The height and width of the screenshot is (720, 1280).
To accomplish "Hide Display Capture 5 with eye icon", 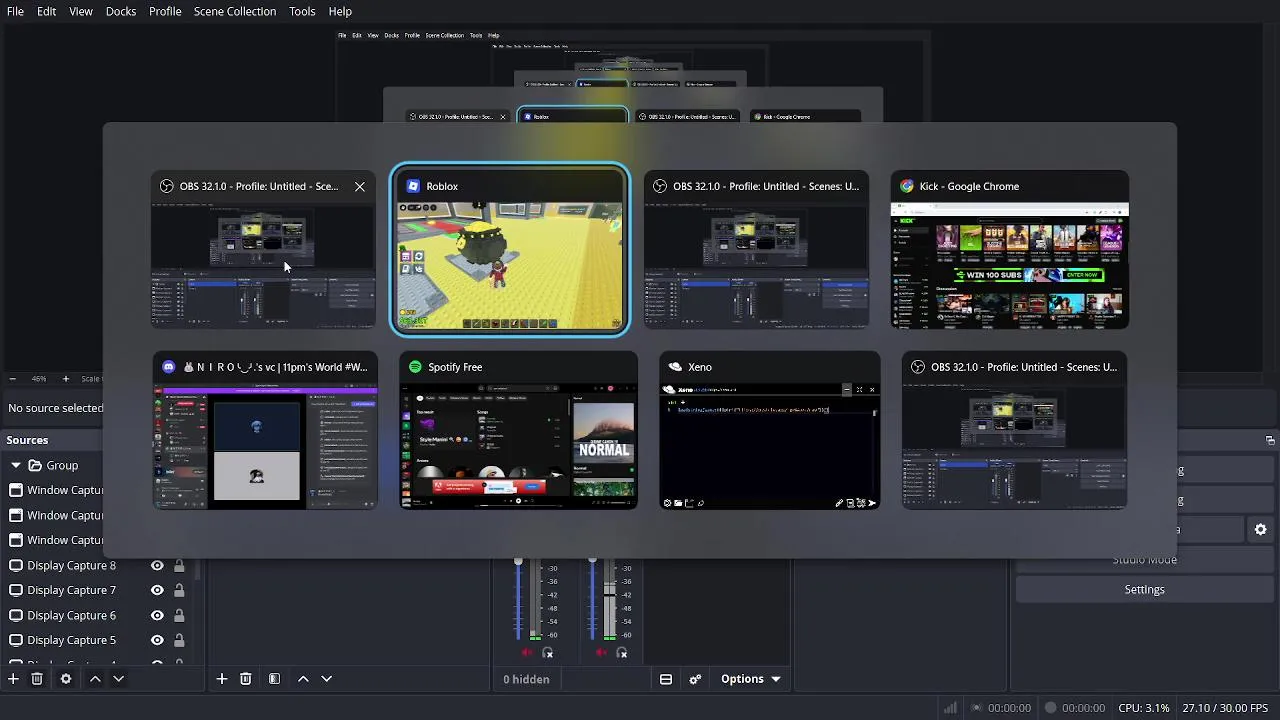I will (157, 640).
